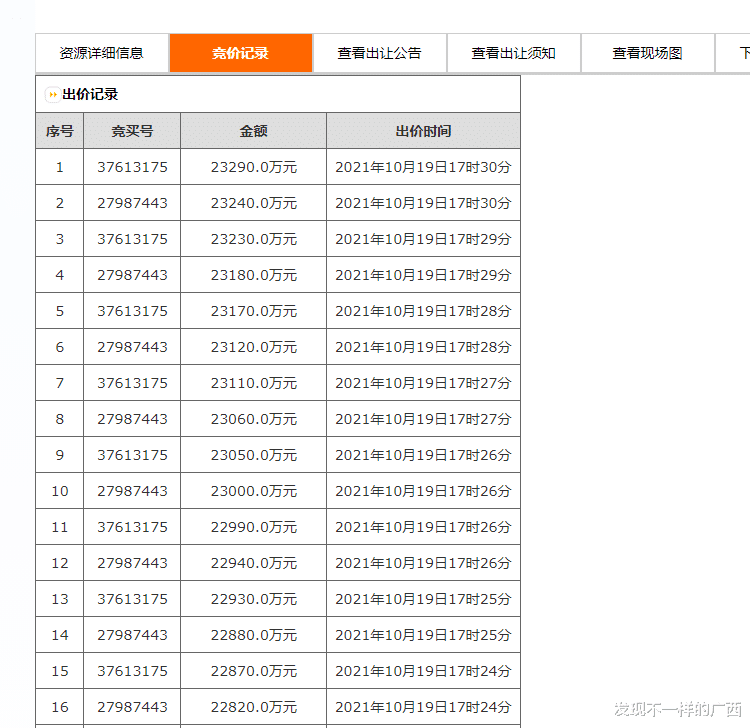Viewport: 750px width, 728px height.
Task: Select amount 22940.0万元 in row 12
Action: [254, 563]
